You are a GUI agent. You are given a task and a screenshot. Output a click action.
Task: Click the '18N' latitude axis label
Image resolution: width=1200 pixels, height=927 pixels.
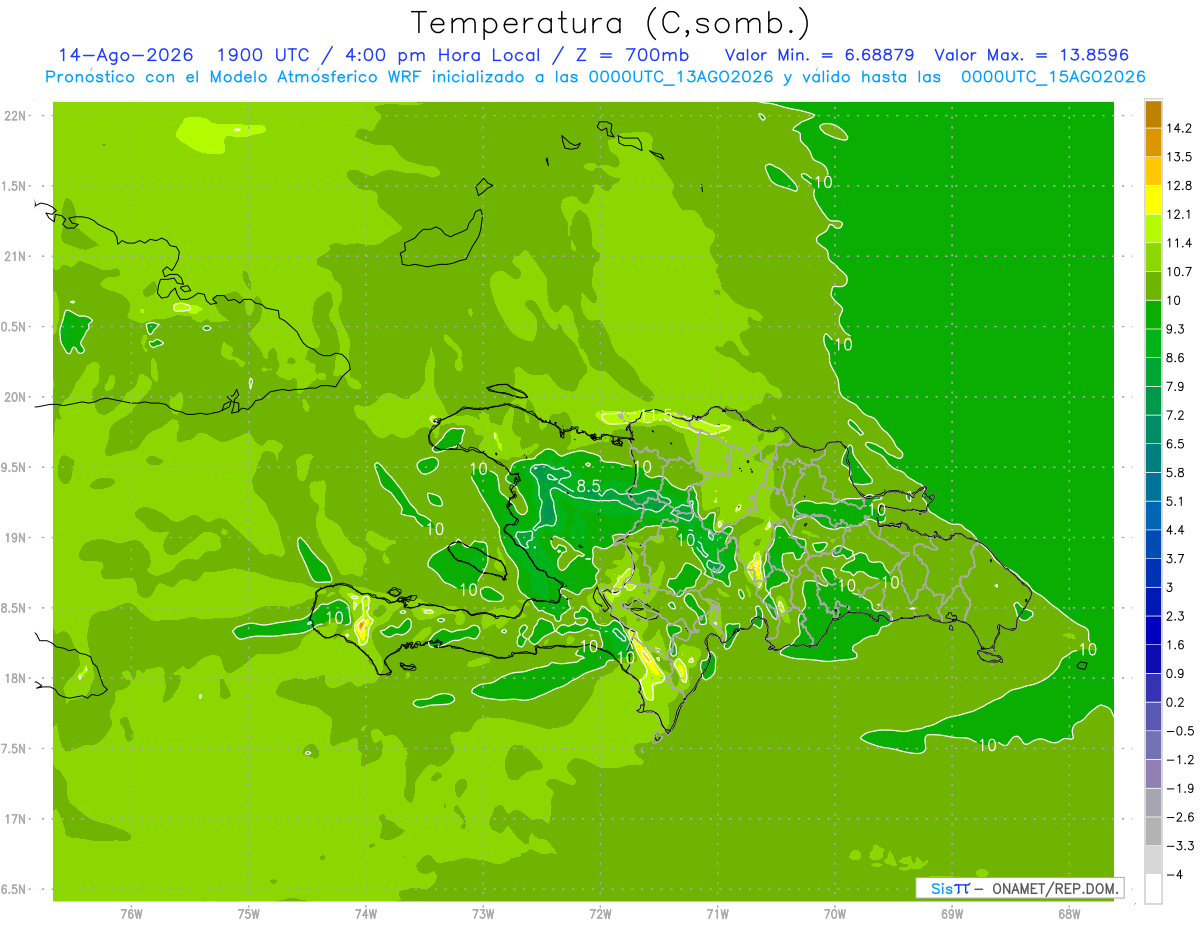point(16,678)
